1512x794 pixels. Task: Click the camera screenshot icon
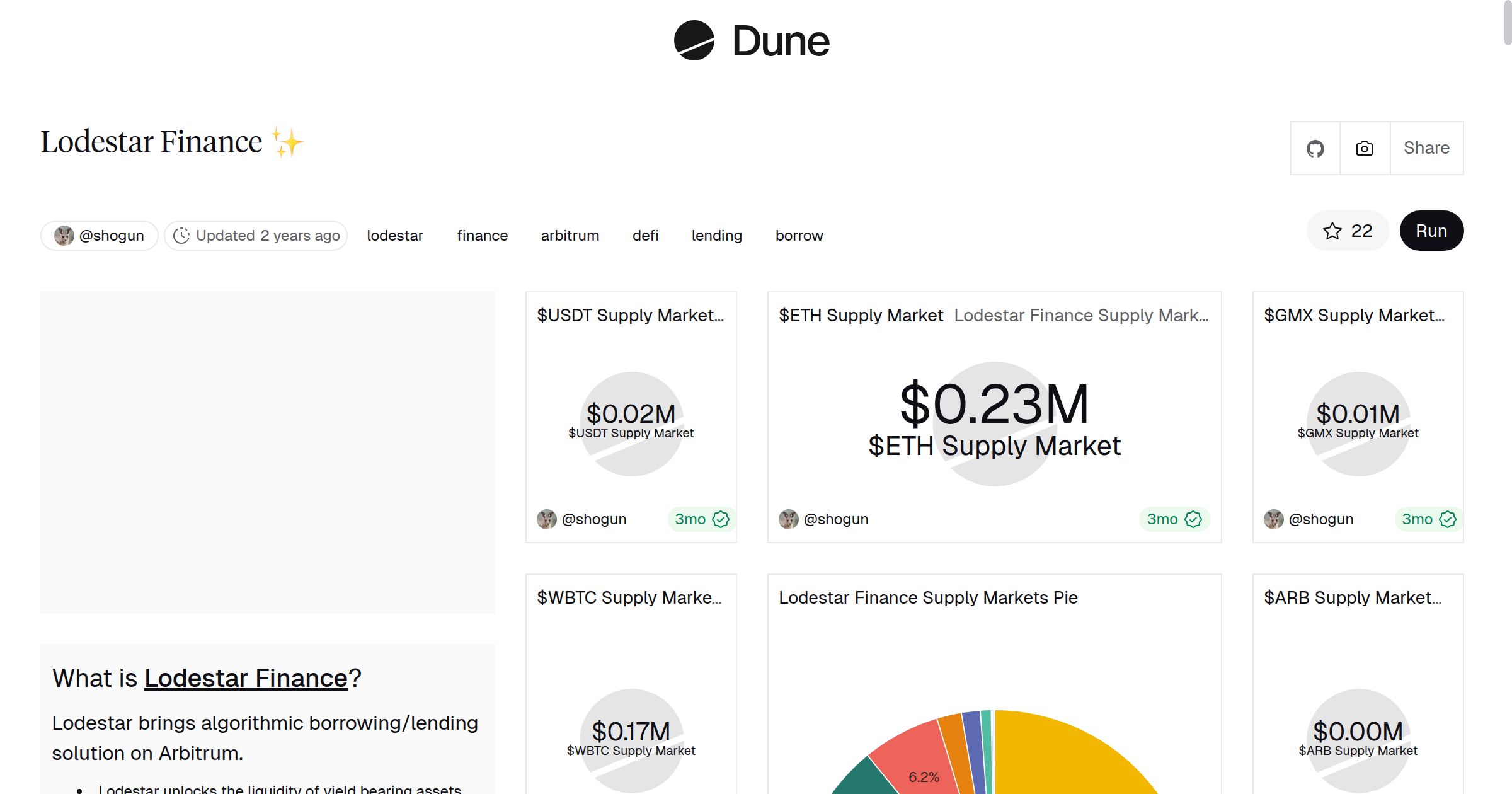click(1365, 149)
